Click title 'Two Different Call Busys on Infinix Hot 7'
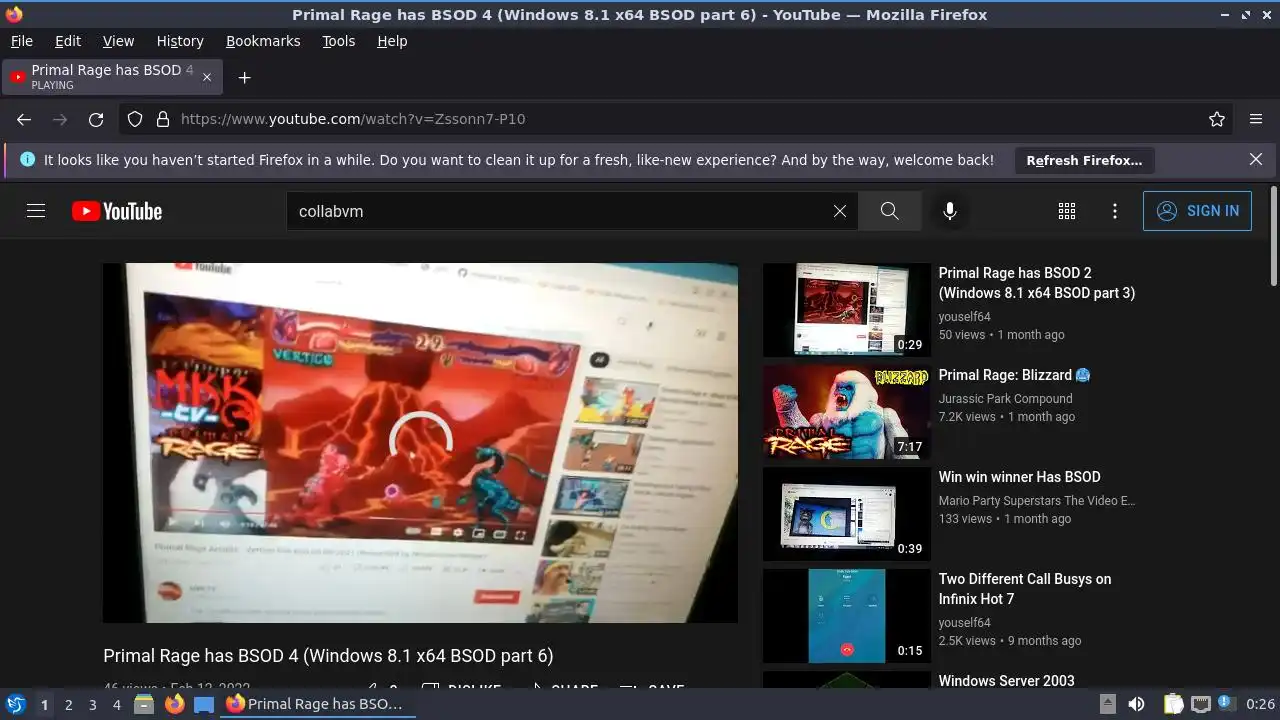This screenshot has width=1280, height=720. [x=1025, y=589]
